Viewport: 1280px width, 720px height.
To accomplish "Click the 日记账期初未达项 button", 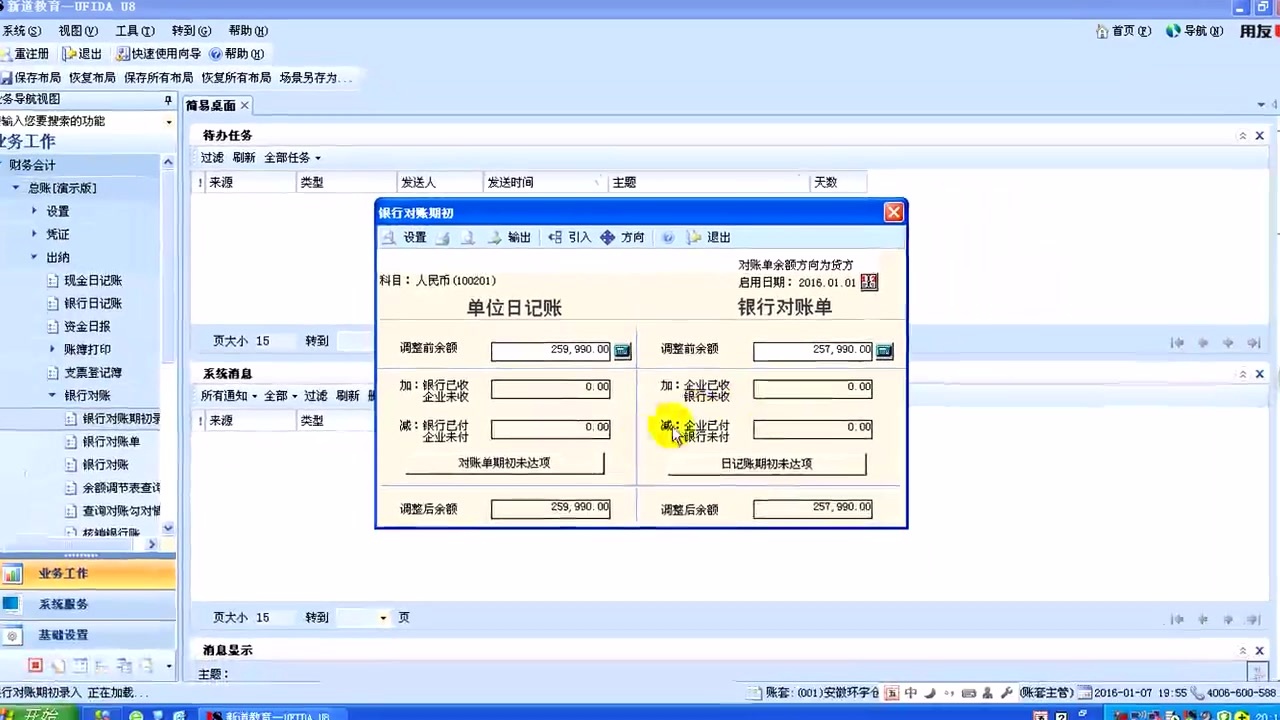I will (766, 464).
